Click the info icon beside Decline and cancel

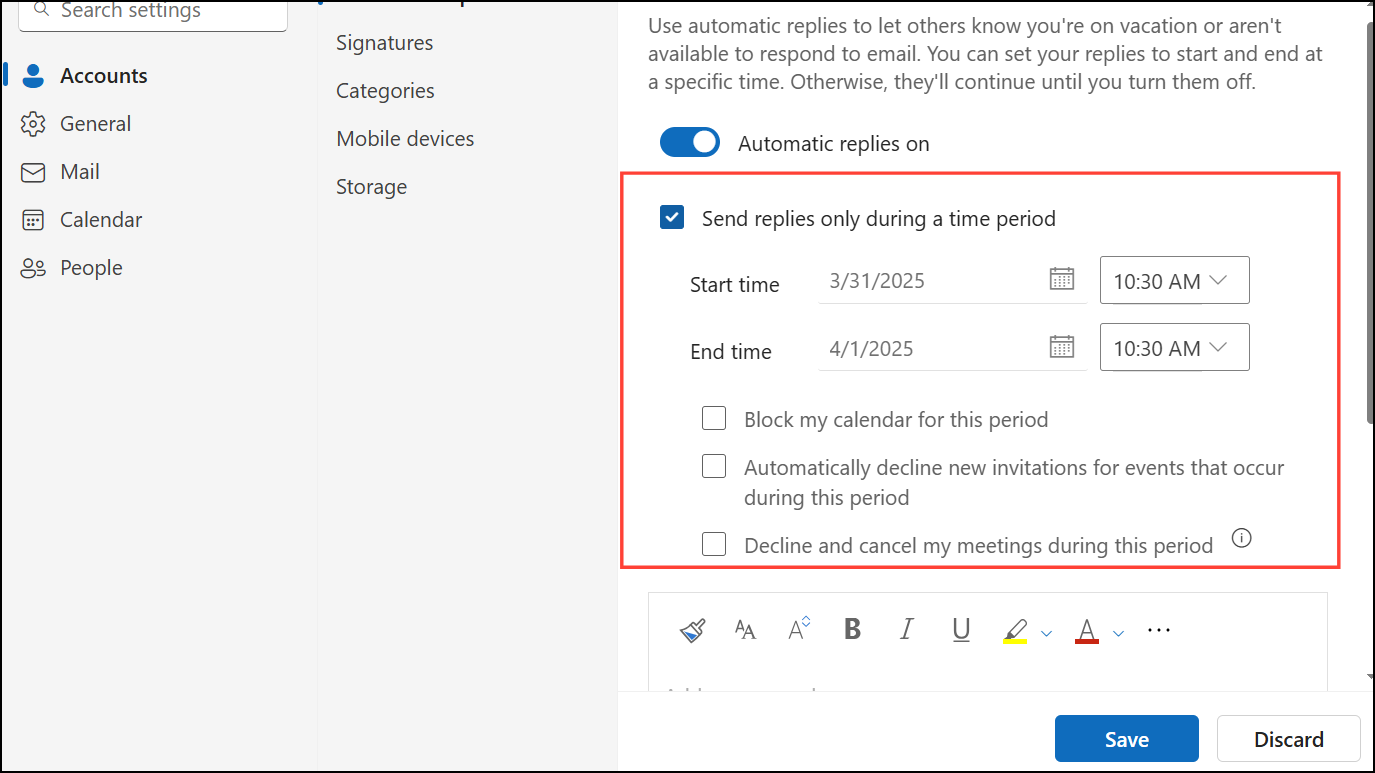tap(1242, 538)
